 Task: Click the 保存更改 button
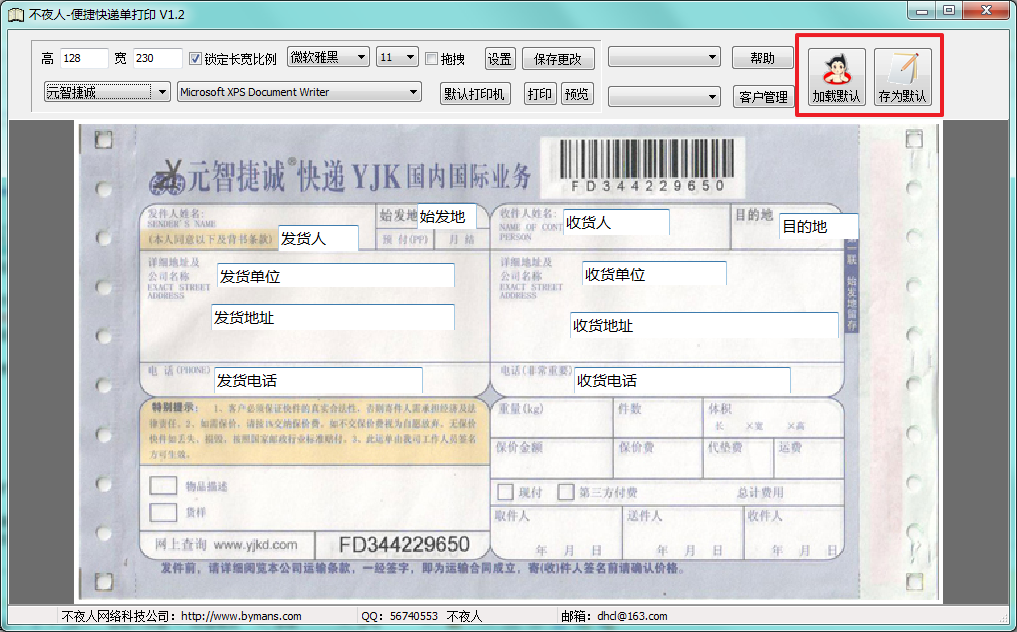pos(558,59)
